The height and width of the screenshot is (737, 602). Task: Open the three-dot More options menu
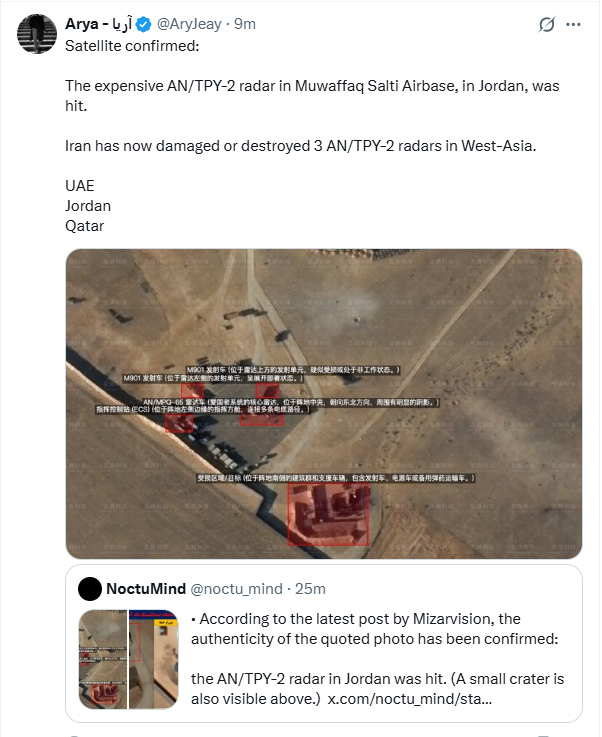(577, 24)
